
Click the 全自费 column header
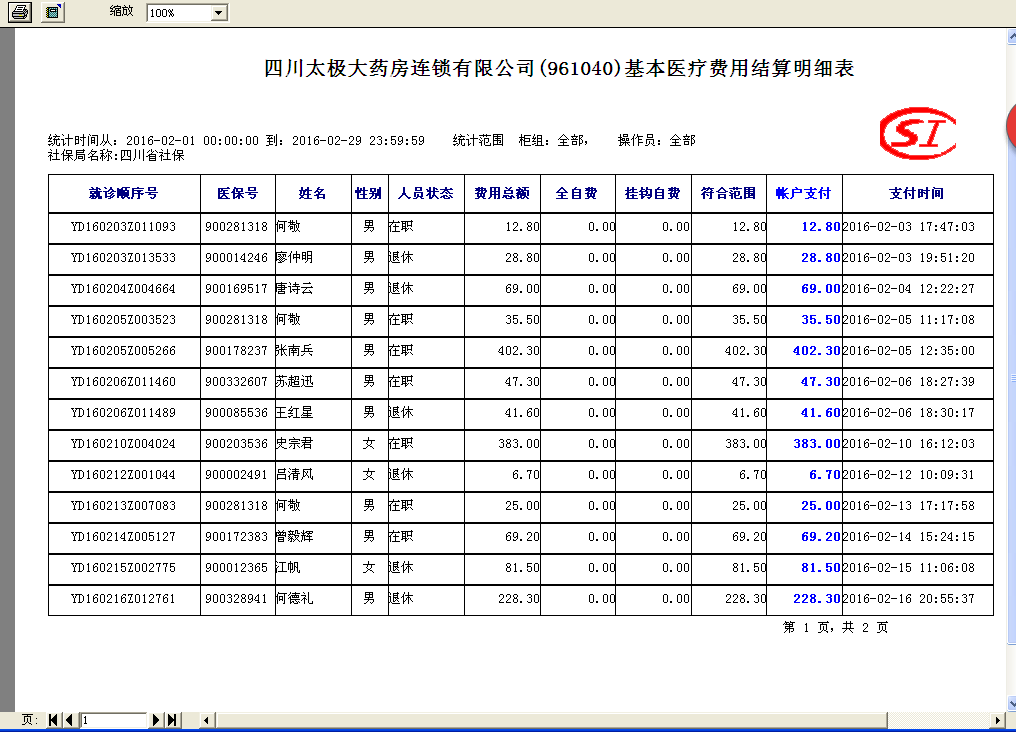tap(577, 193)
